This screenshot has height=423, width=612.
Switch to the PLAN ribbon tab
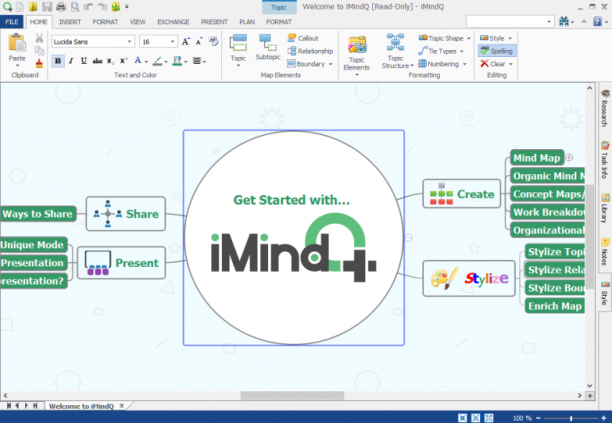tap(247, 22)
